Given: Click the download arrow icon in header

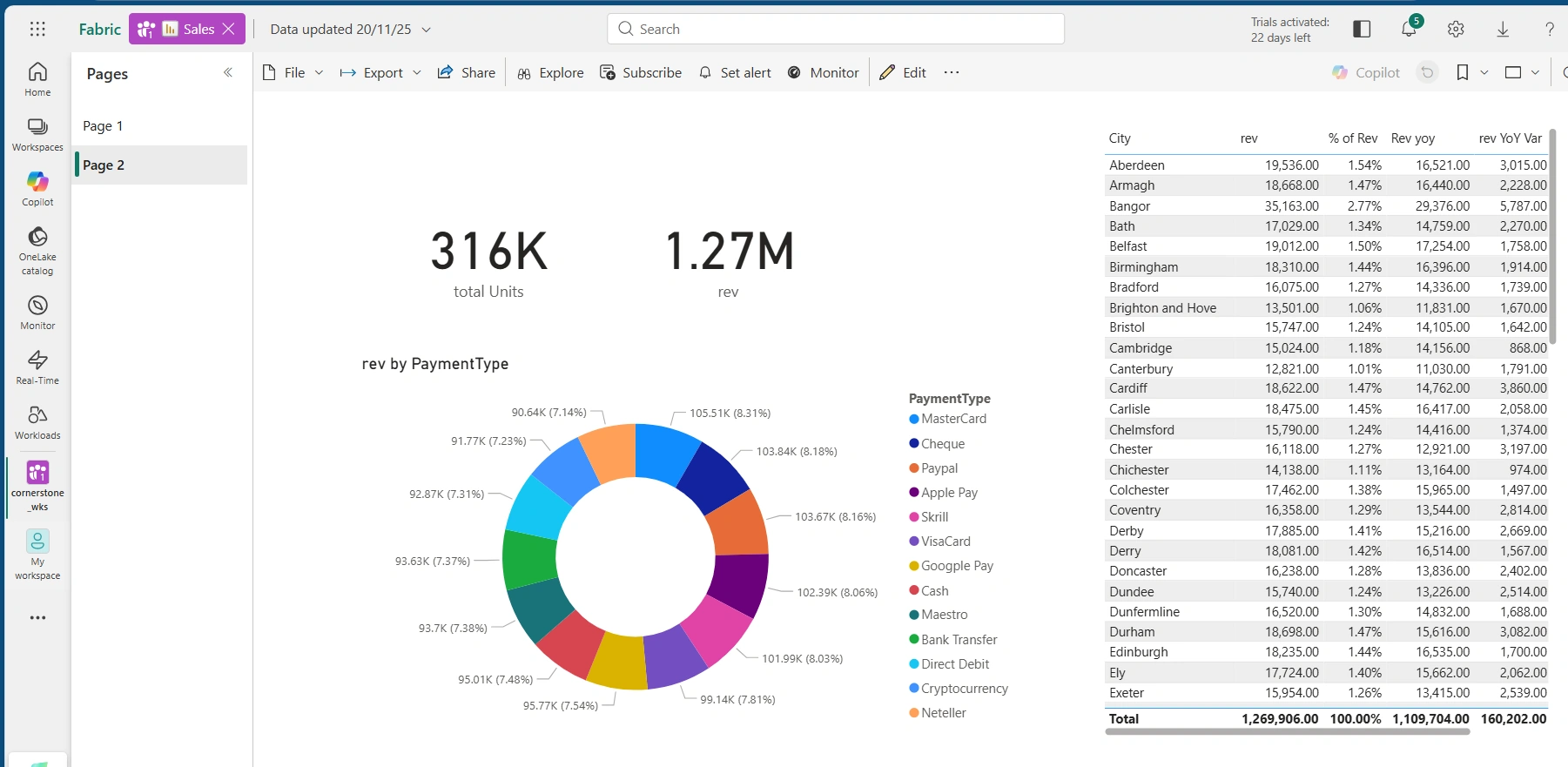Looking at the screenshot, I should 1503,29.
